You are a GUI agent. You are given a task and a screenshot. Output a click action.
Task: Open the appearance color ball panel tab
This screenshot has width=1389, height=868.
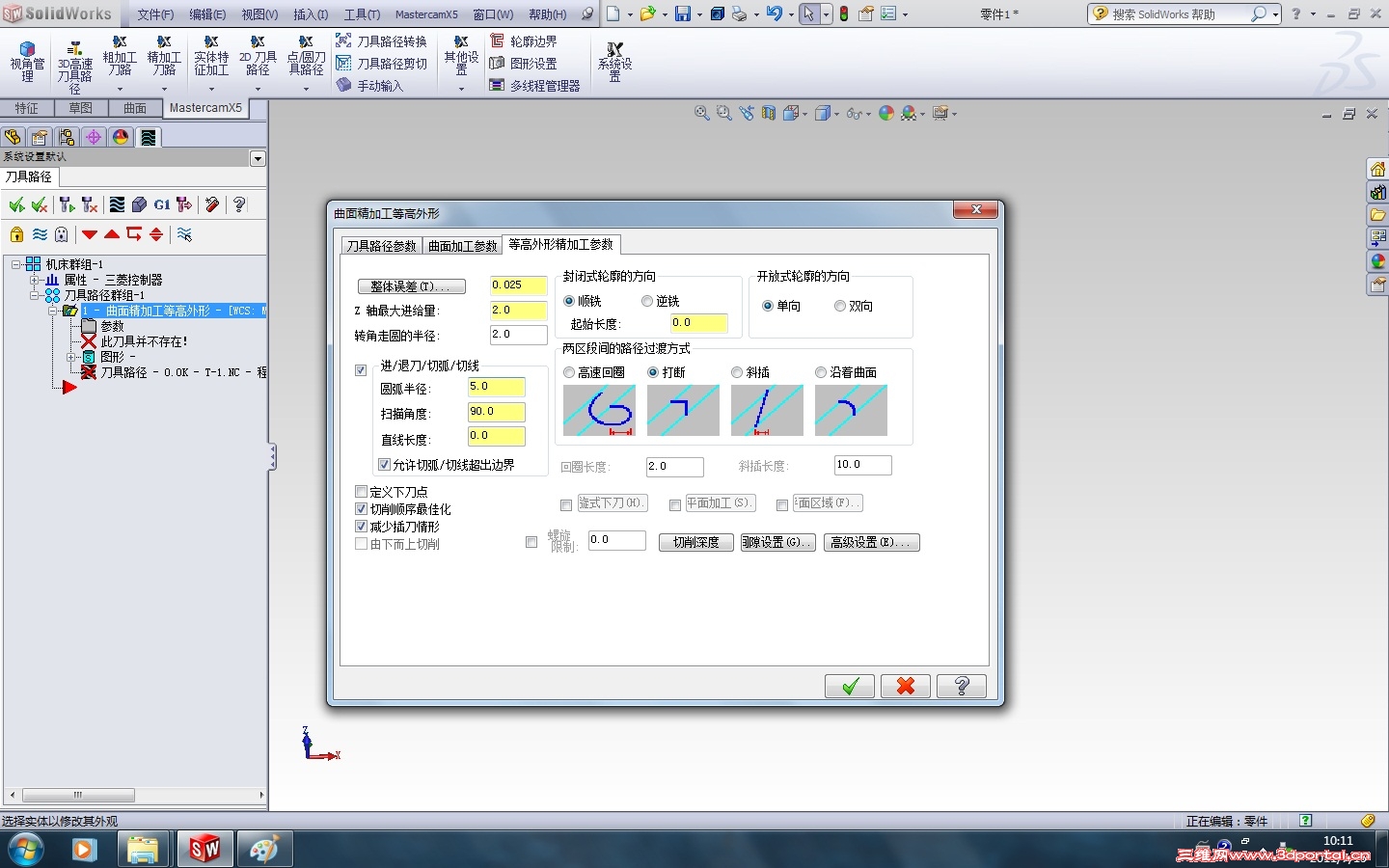click(x=121, y=137)
